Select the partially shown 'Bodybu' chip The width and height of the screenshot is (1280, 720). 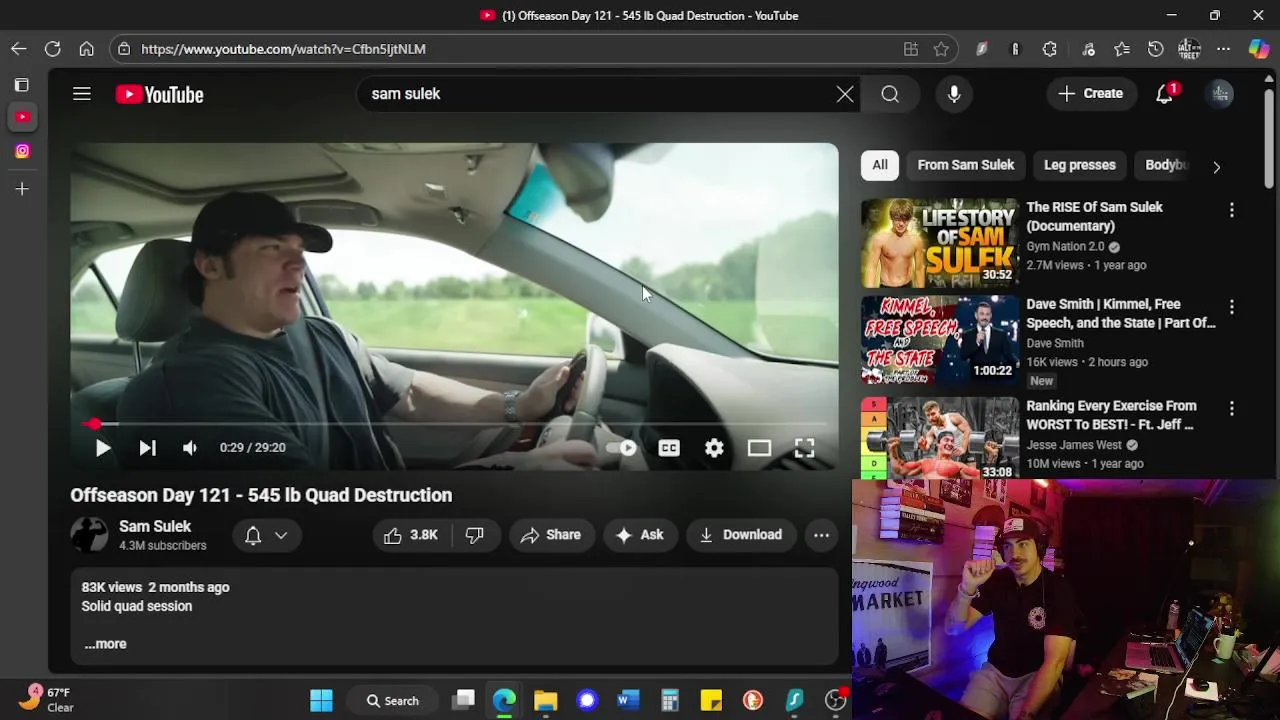(x=1166, y=165)
